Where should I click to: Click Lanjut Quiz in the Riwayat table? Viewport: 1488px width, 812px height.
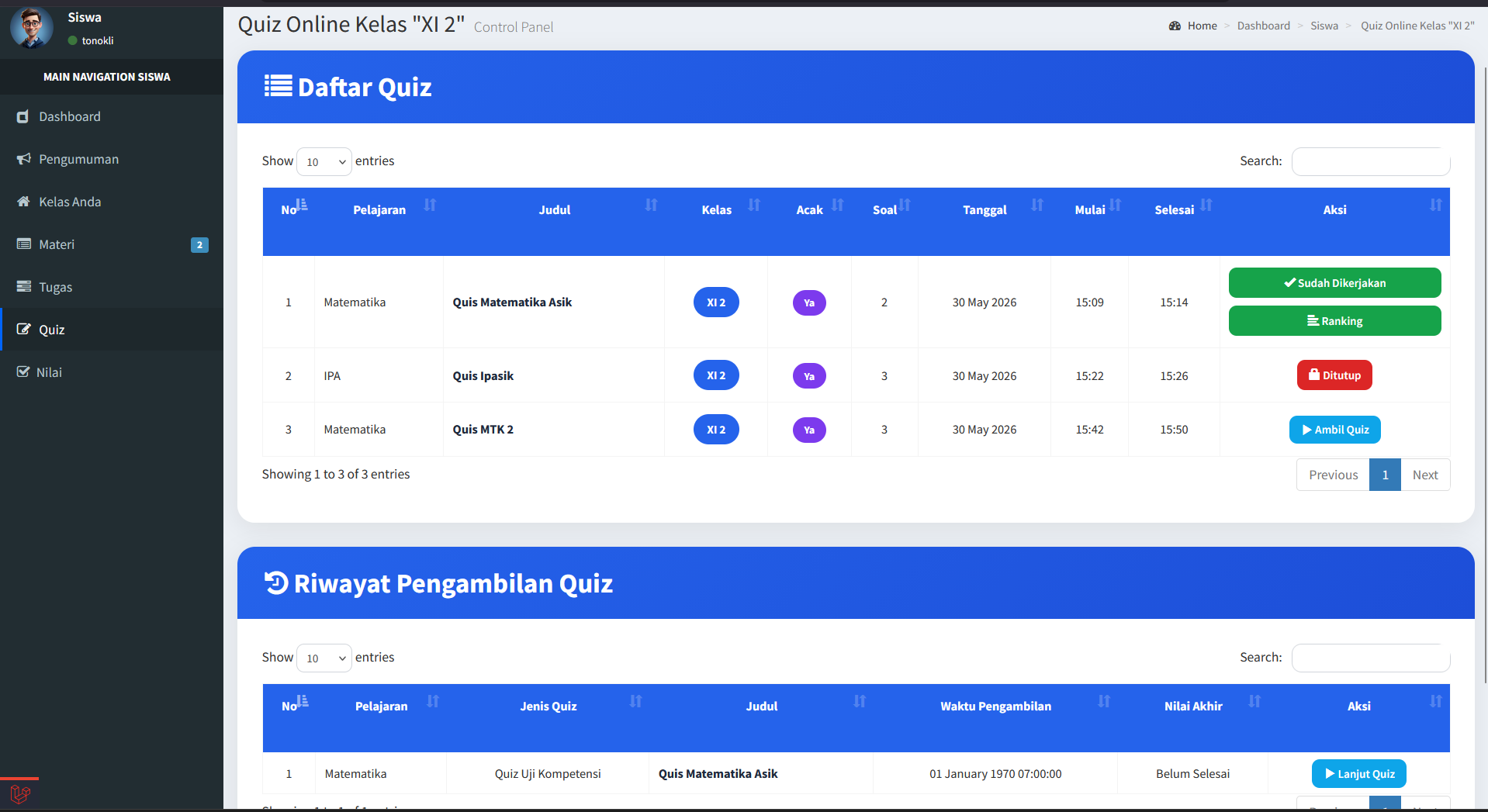tap(1358, 774)
